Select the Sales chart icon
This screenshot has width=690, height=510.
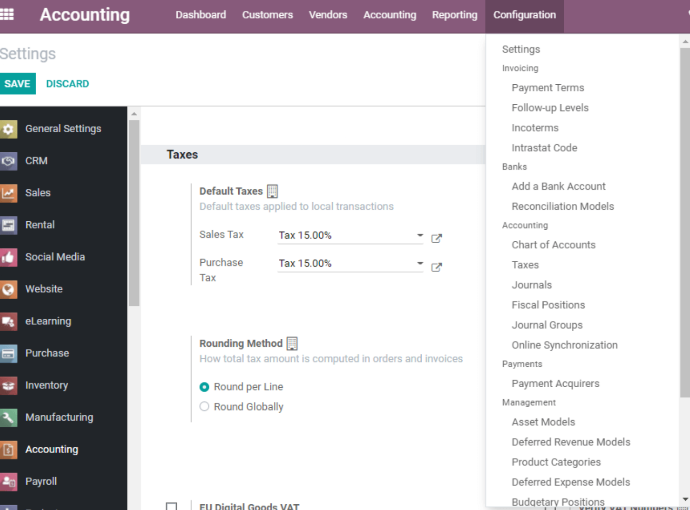coord(8,193)
